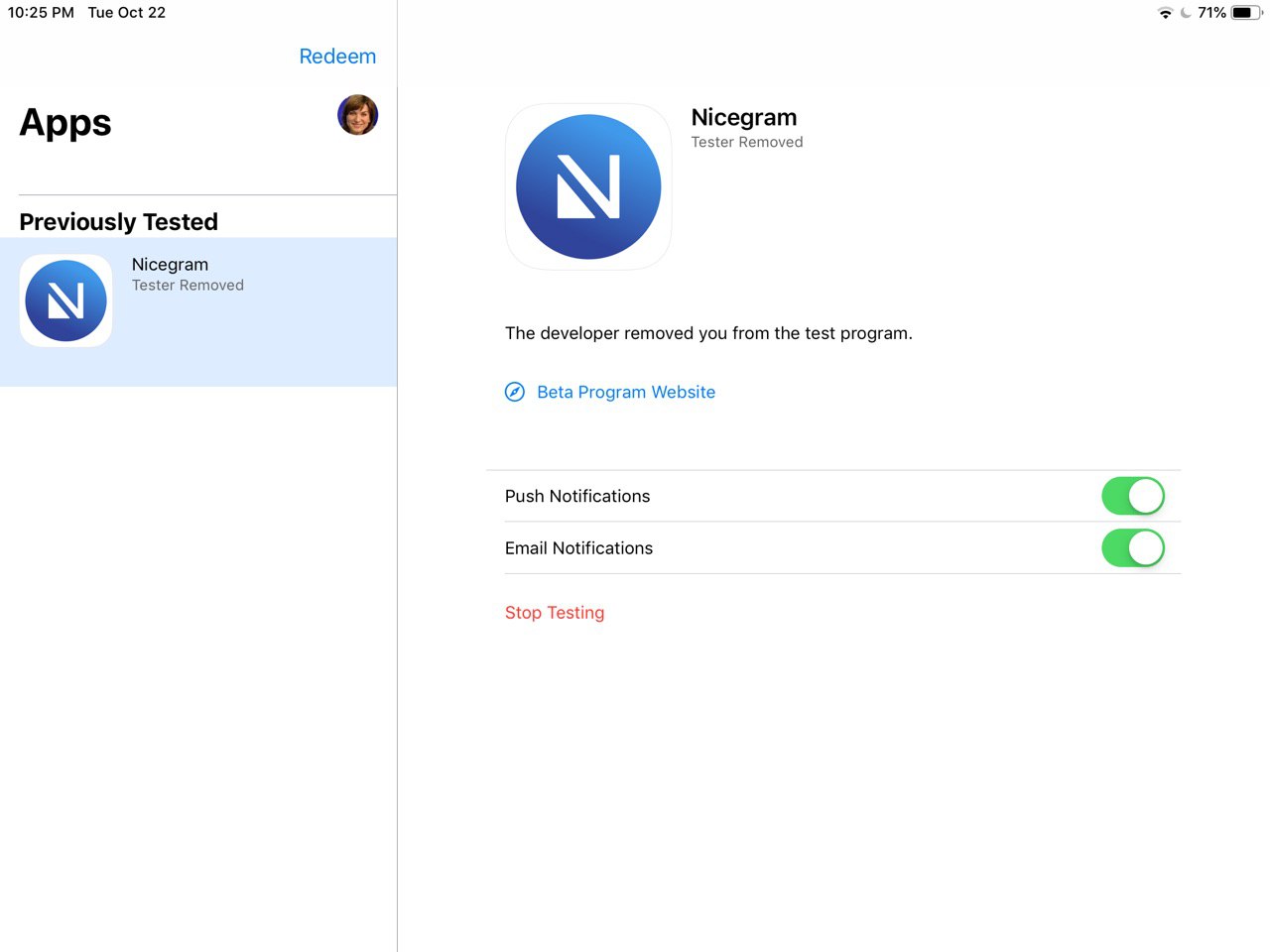Tap the Nicegram title in detail pane
Image resolution: width=1270 pixels, height=952 pixels.
pyautogui.click(x=744, y=117)
